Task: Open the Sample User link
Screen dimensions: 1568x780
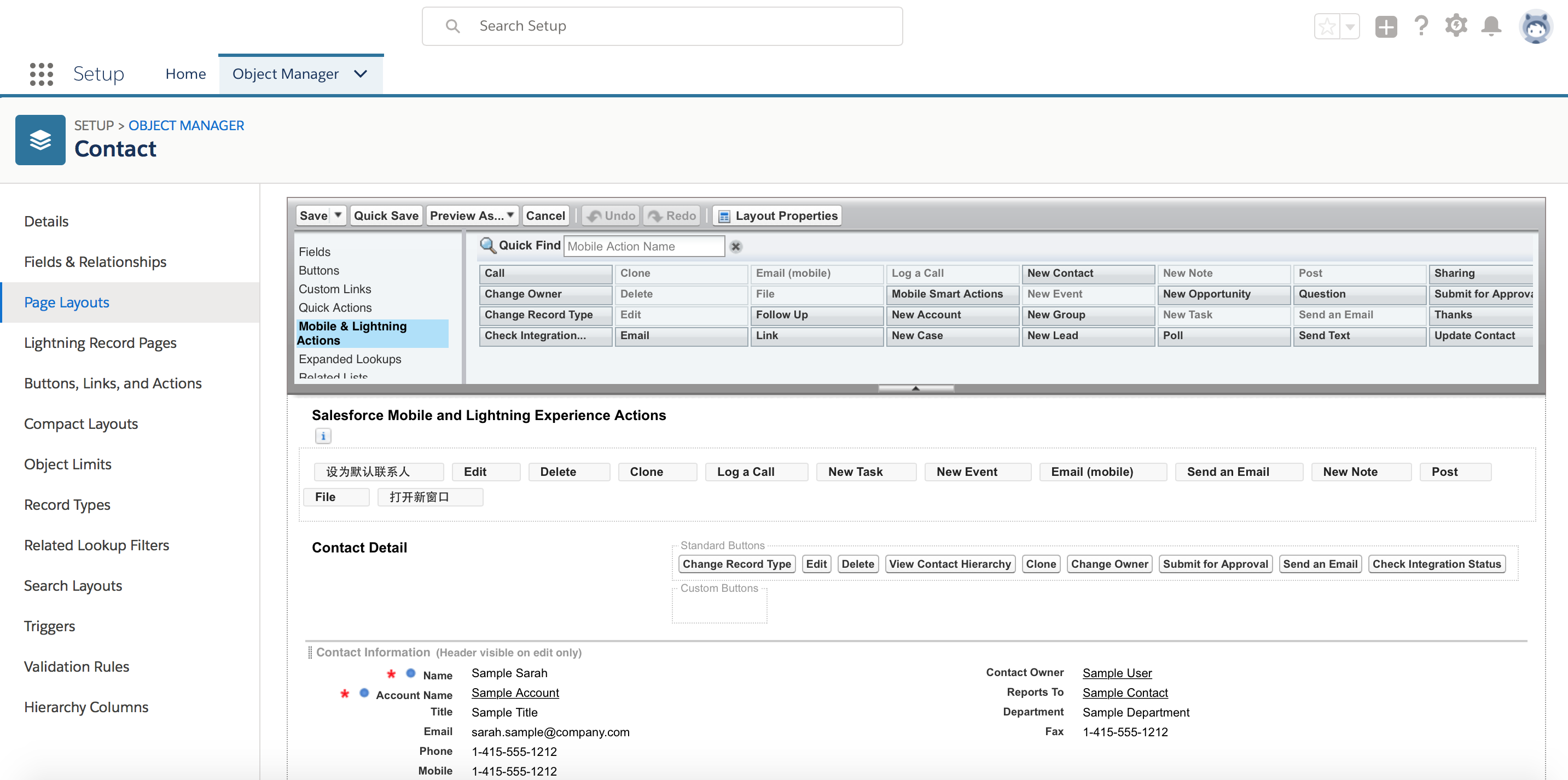Action: (1117, 673)
